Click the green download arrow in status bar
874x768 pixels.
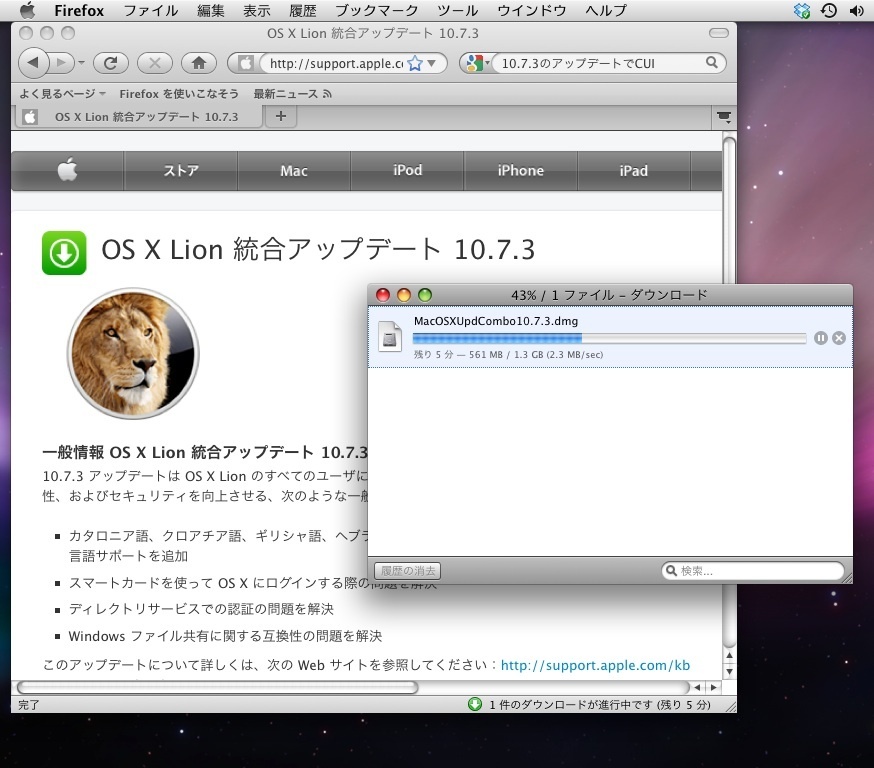(x=475, y=704)
